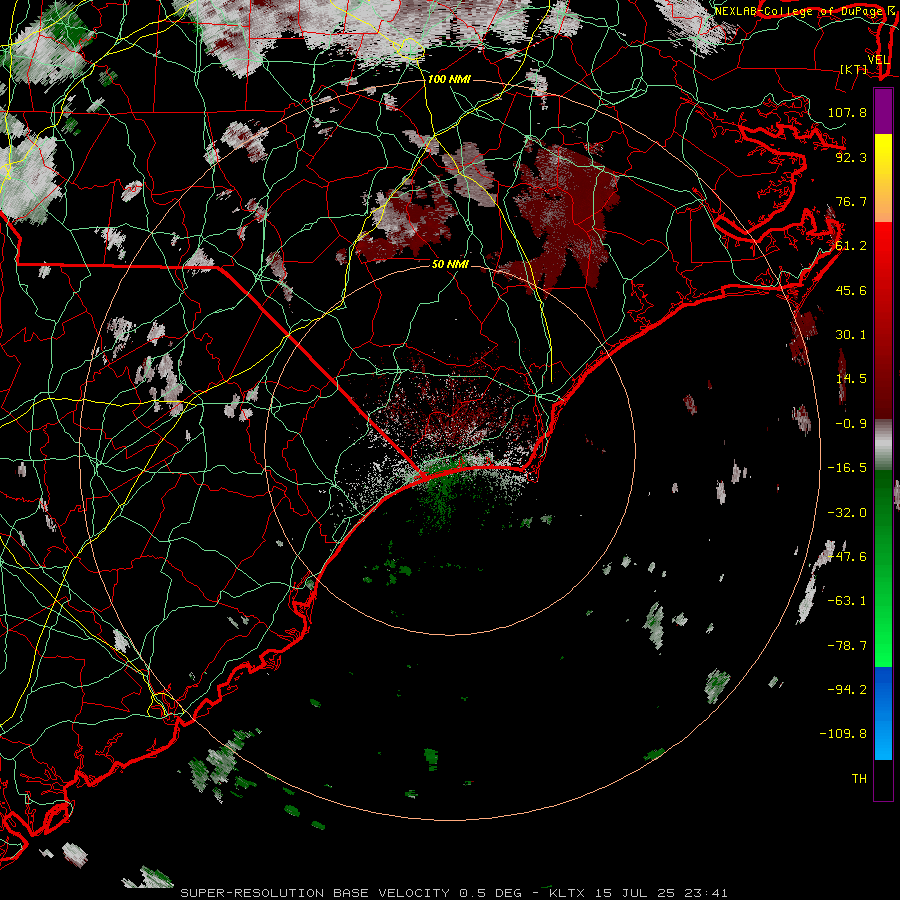This screenshot has width=900, height=900.
Task: Click the -32.0 legend value
Action: tap(847, 513)
